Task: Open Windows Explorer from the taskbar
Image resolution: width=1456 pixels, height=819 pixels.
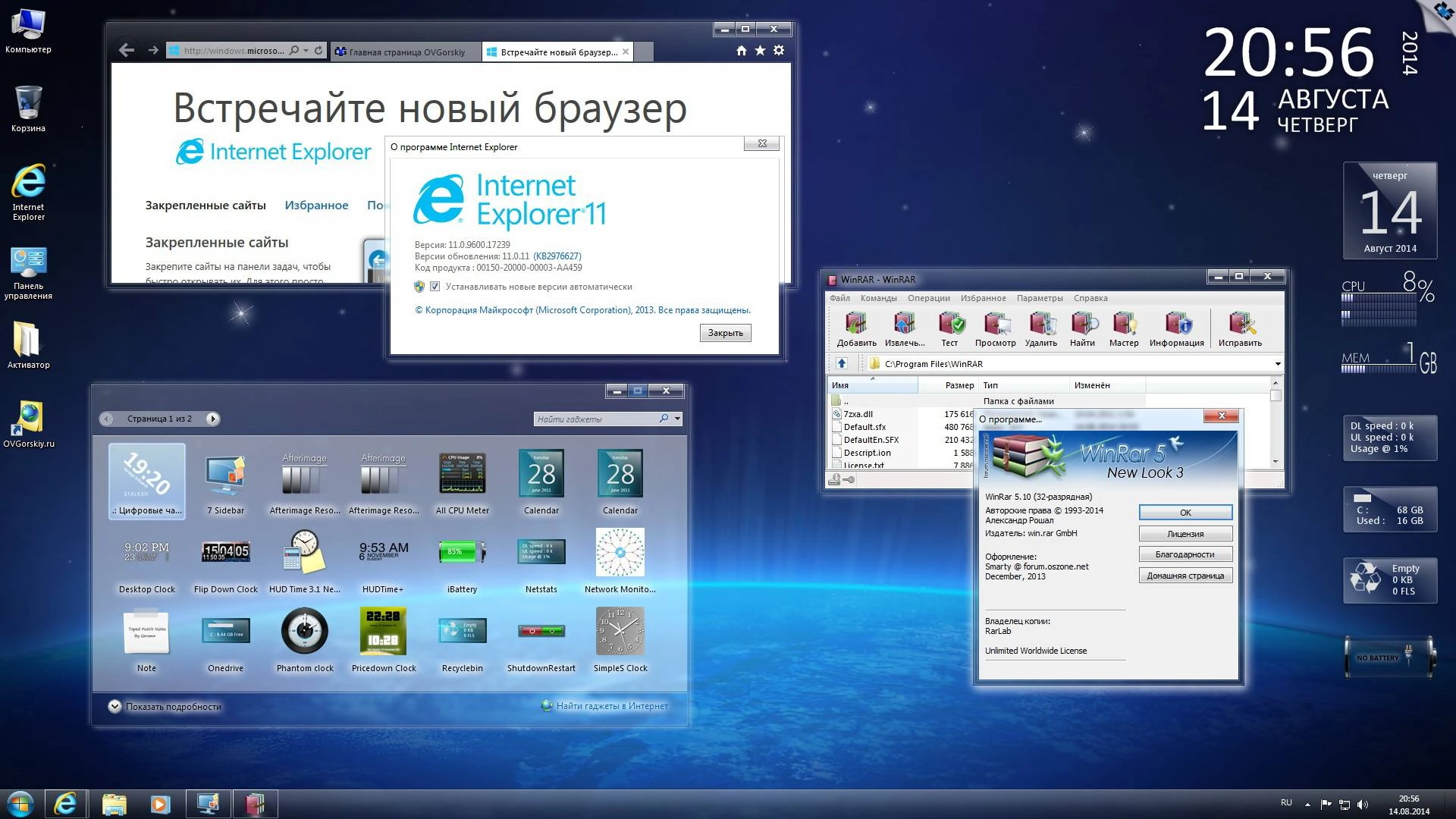Action: pos(114,804)
